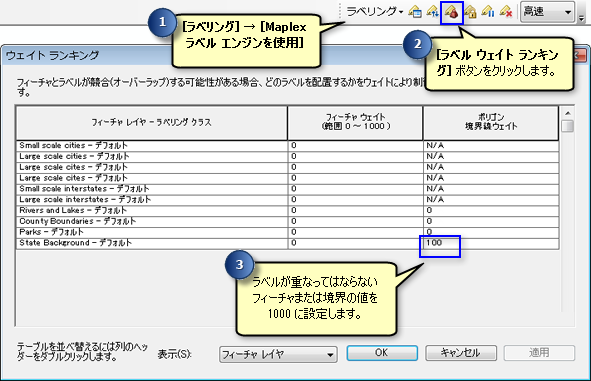The image size is (591, 381).
Task: Click the table scrollbar up arrow
Action: (568, 113)
